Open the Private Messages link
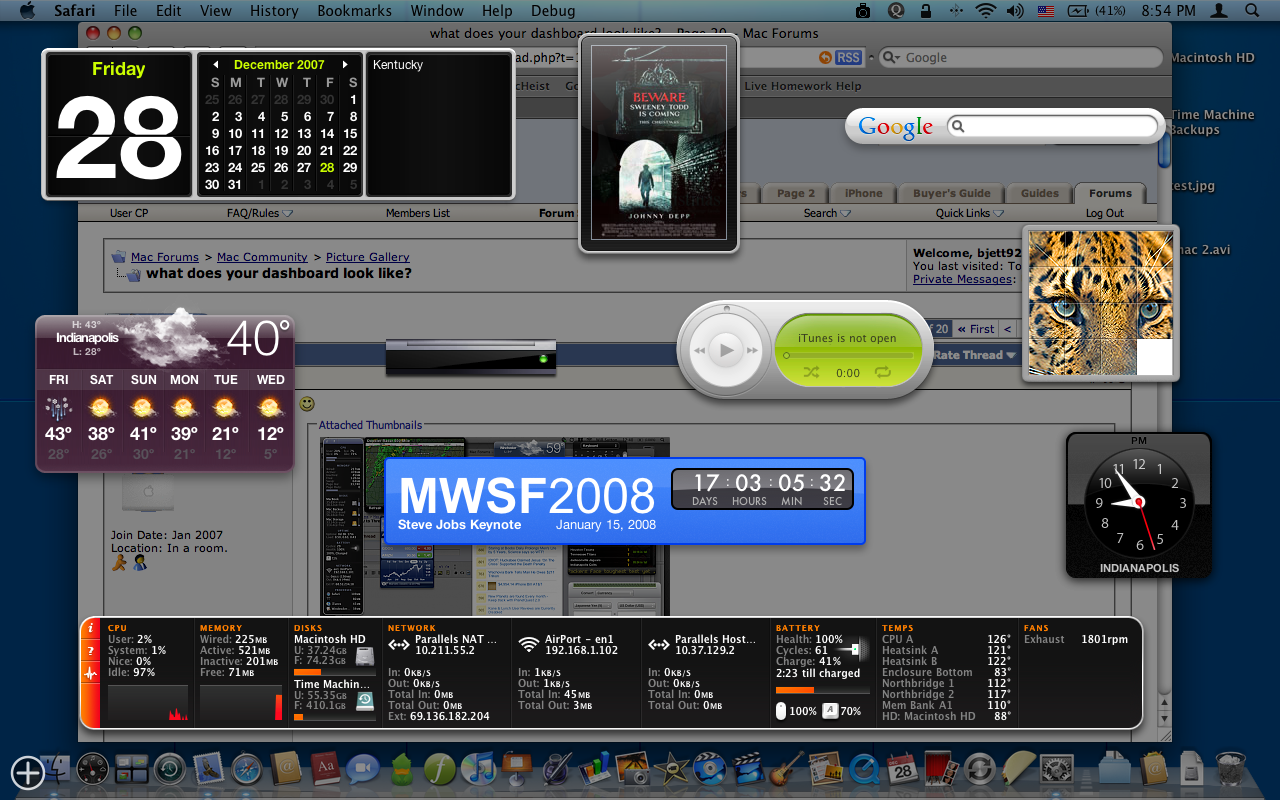1280x800 pixels. tap(963, 279)
